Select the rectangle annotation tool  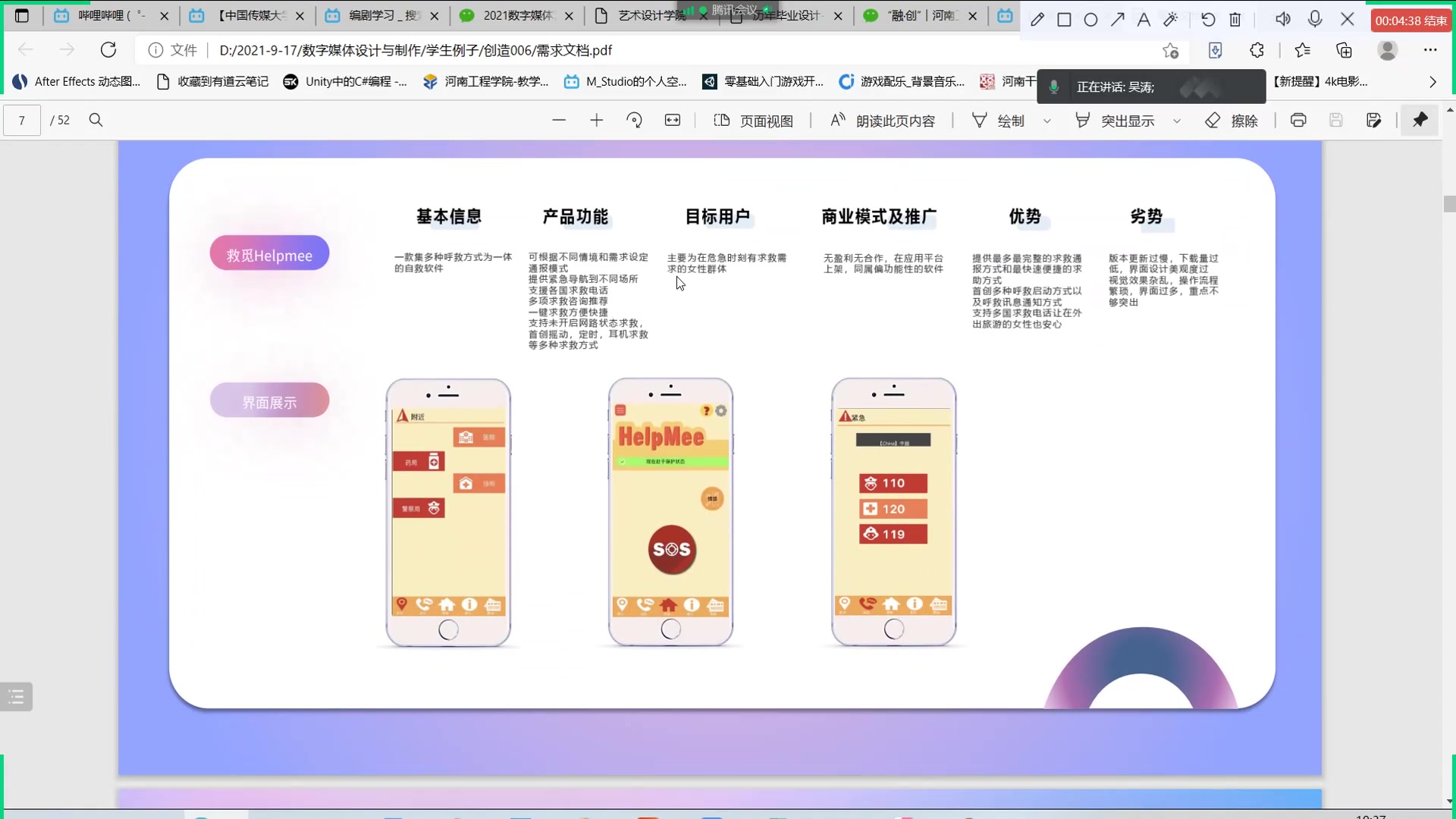pyautogui.click(x=1065, y=19)
